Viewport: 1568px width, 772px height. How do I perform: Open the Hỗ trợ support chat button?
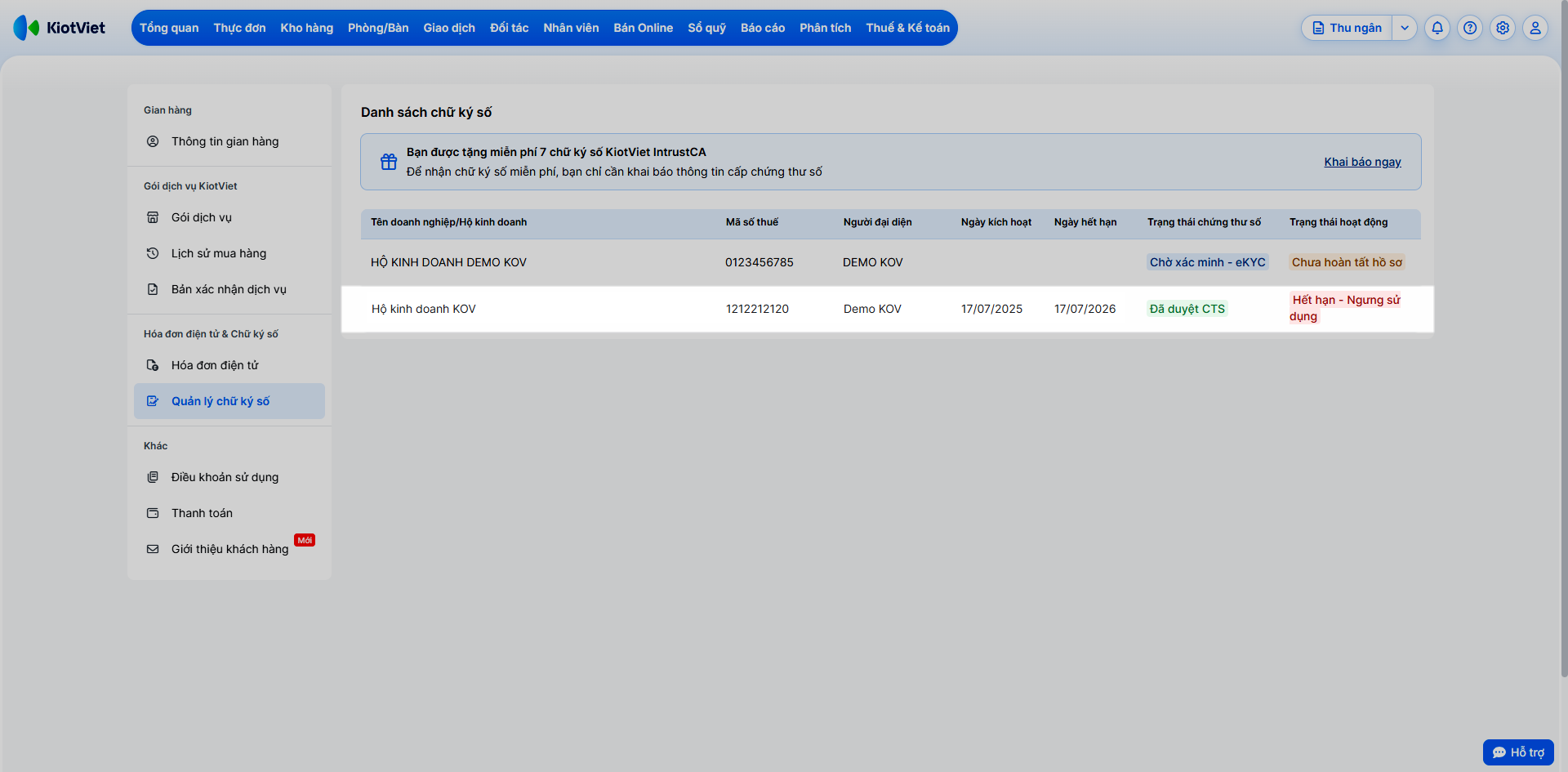point(1518,752)
